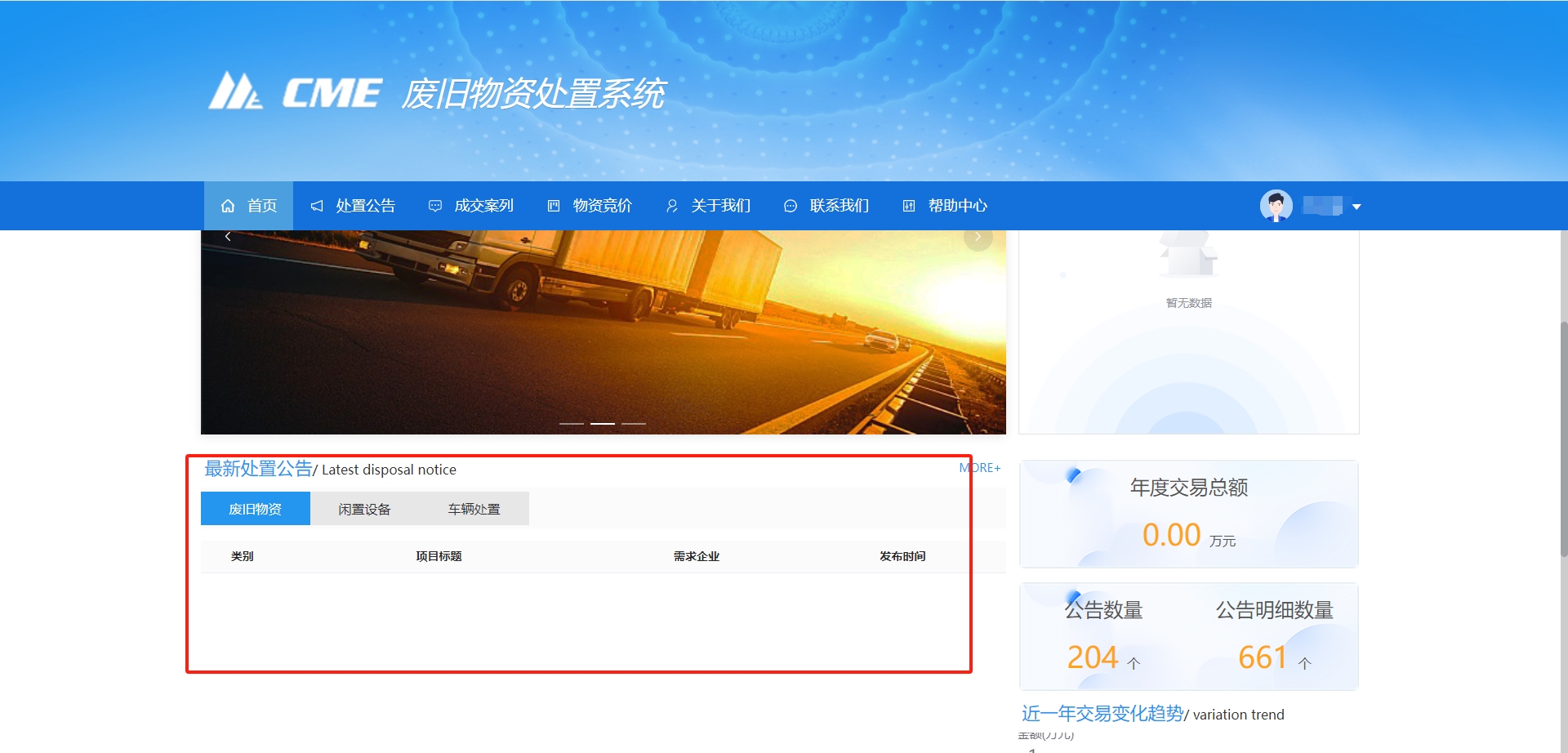Viewport: 1568px width, 753px height.
Task: Select the 废旧物资 tab
Action: pos(255,509)
